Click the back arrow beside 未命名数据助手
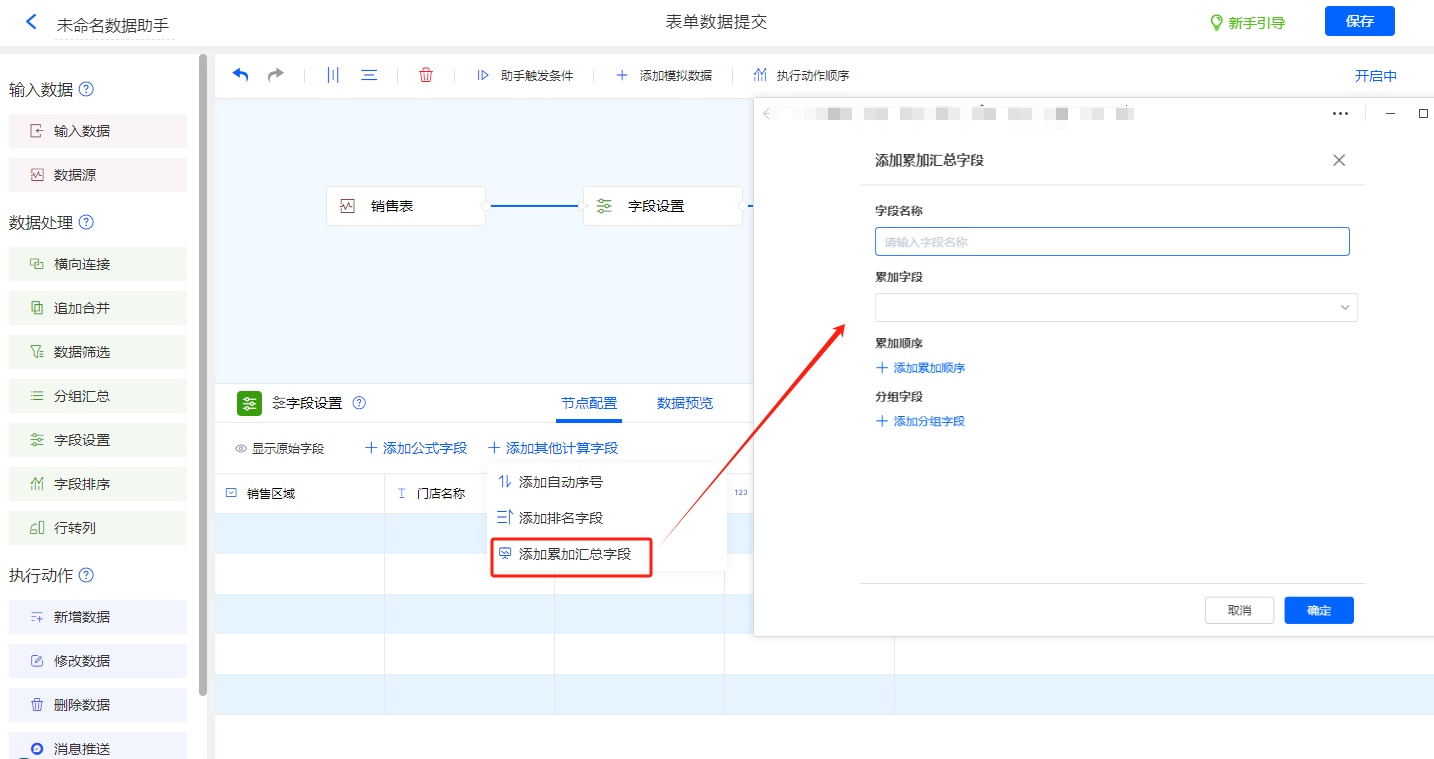The width and height of the screenshot is (1434, 759). 31,22
